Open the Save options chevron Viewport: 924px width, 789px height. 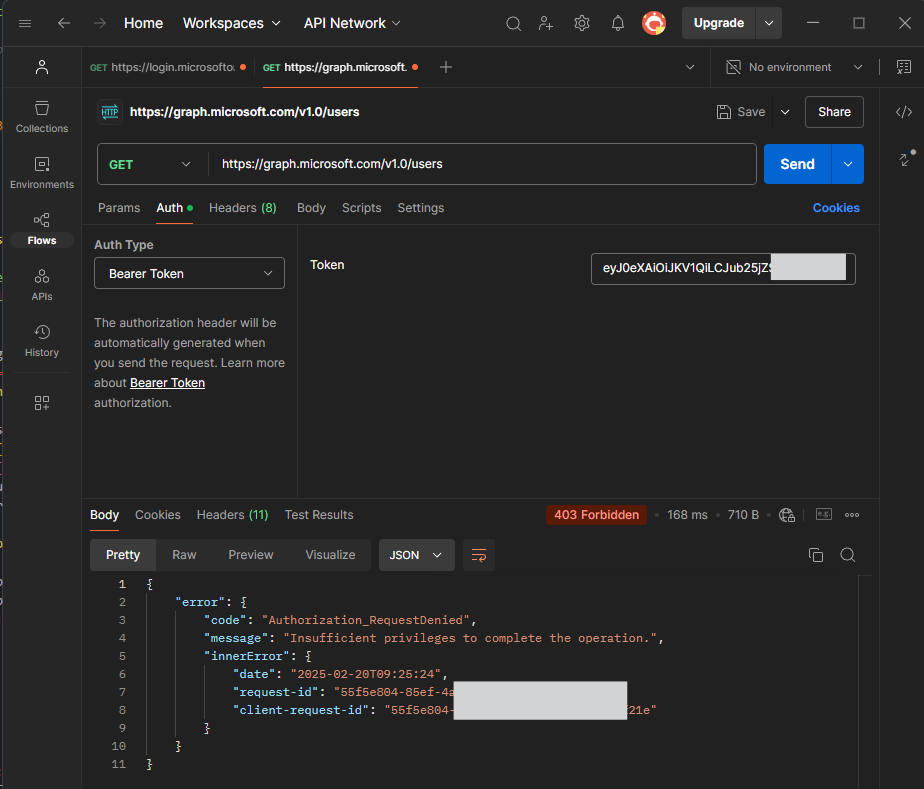pos(784,112)
